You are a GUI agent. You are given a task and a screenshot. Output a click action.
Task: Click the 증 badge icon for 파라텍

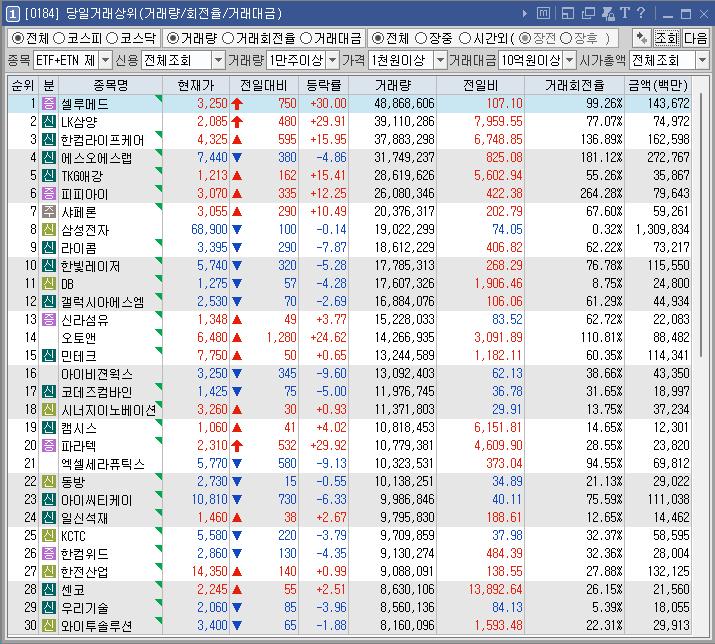pos(49,445)
